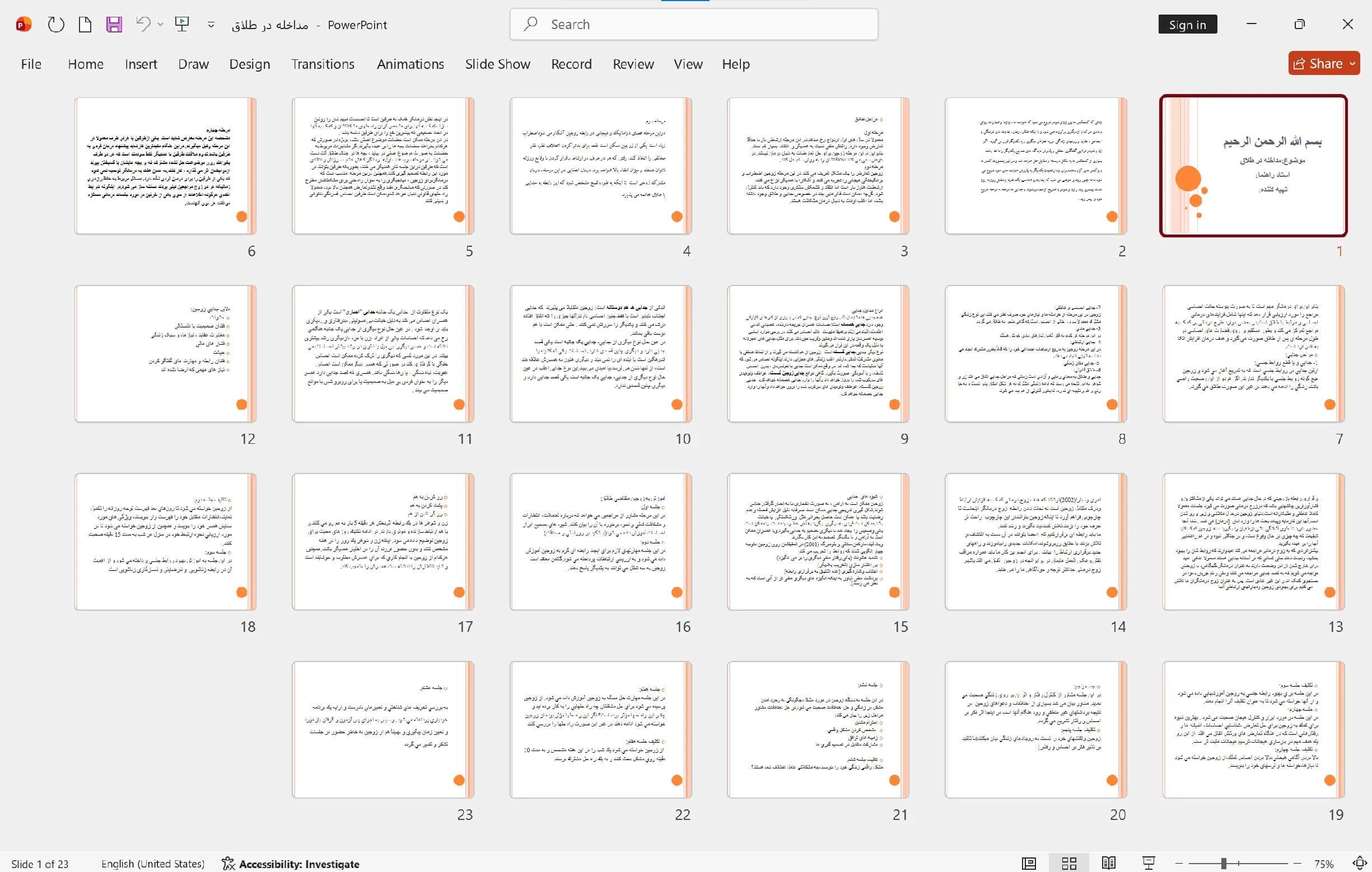Open the Transitions tab

point(323,64)
